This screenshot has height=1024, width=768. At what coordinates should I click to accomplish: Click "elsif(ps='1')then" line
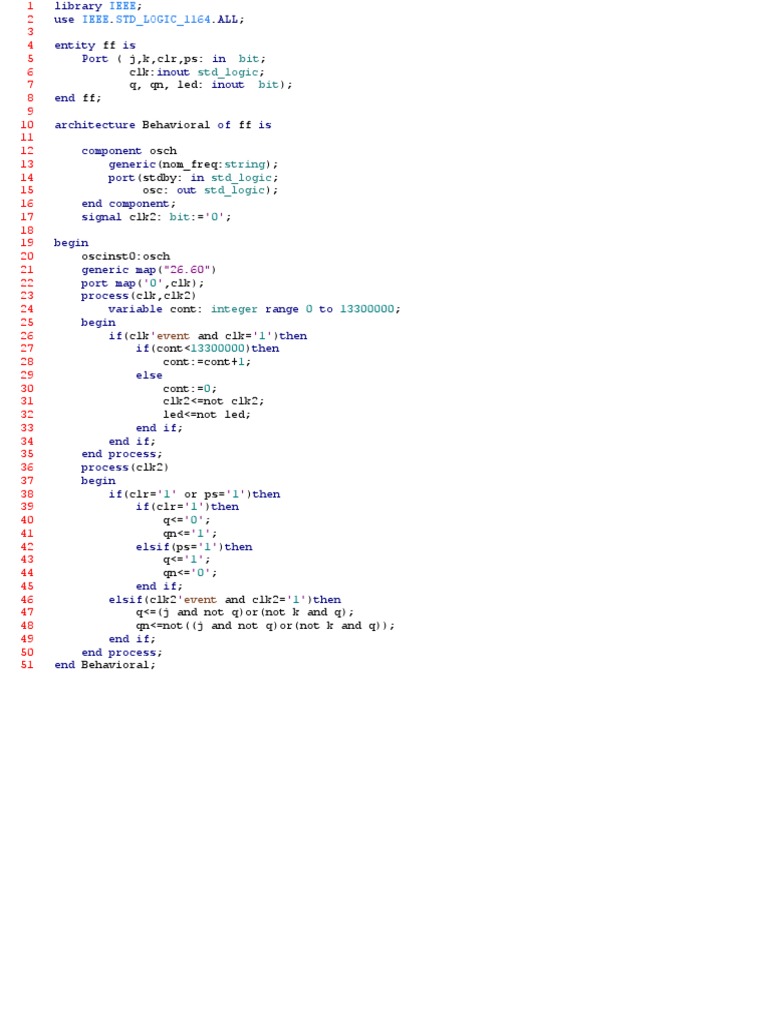pyautogui.click(x=194, y=547)
